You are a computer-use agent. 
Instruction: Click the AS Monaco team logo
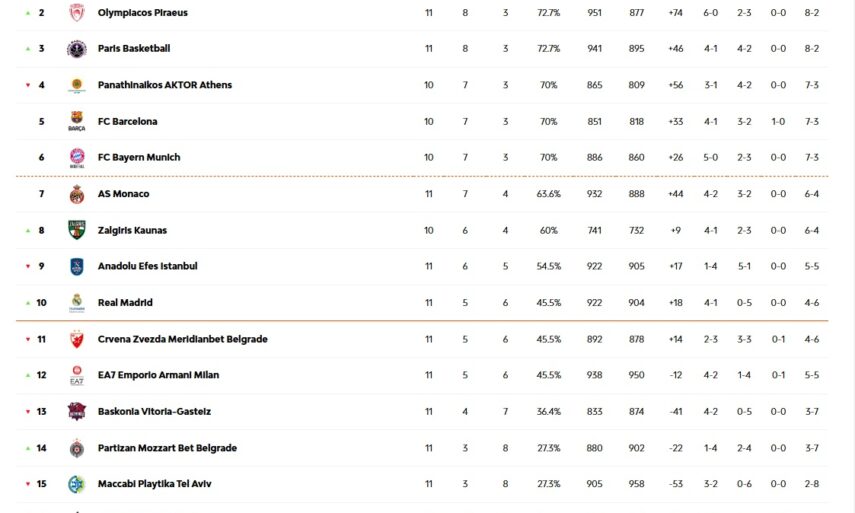coord(77,194)
